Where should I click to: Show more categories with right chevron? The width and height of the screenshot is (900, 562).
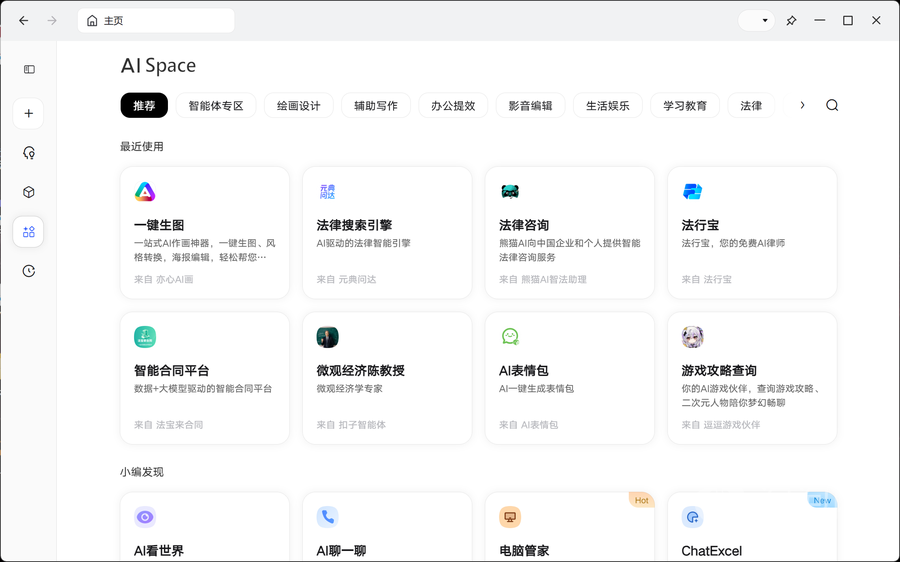(802, 105)
